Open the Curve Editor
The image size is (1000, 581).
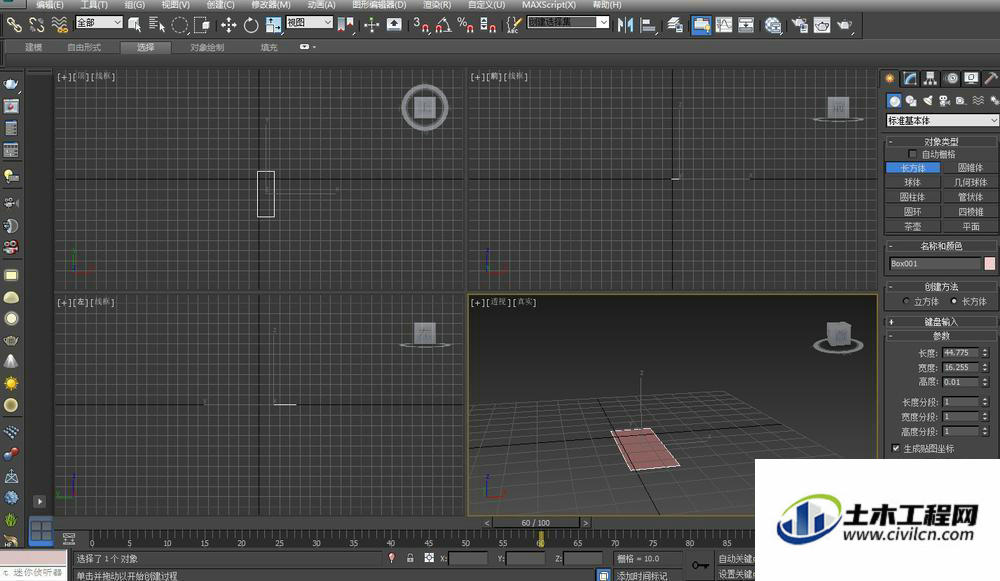(x=724, y=25)
